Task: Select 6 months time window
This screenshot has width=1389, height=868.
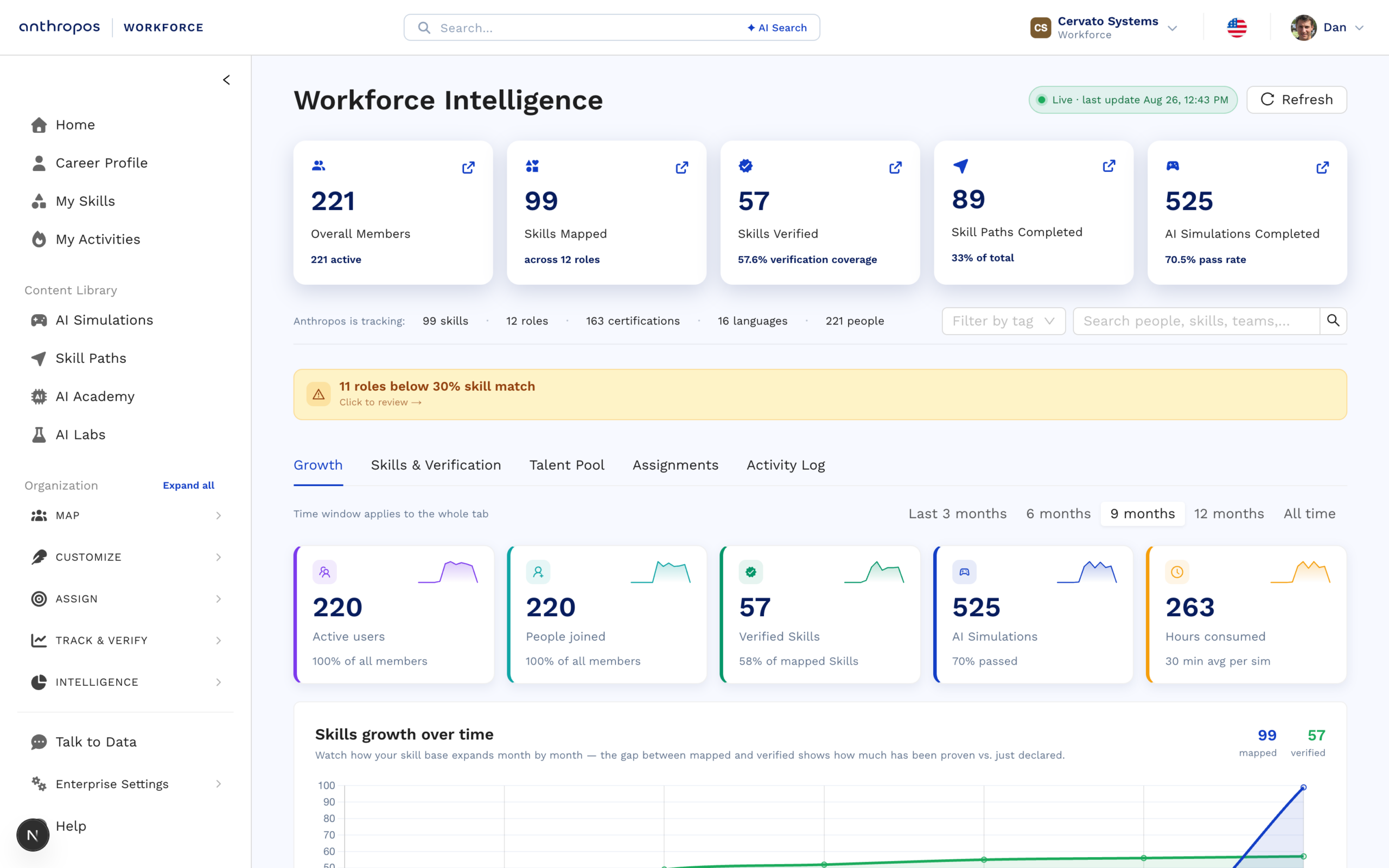Action: (x=1059, y=514)
